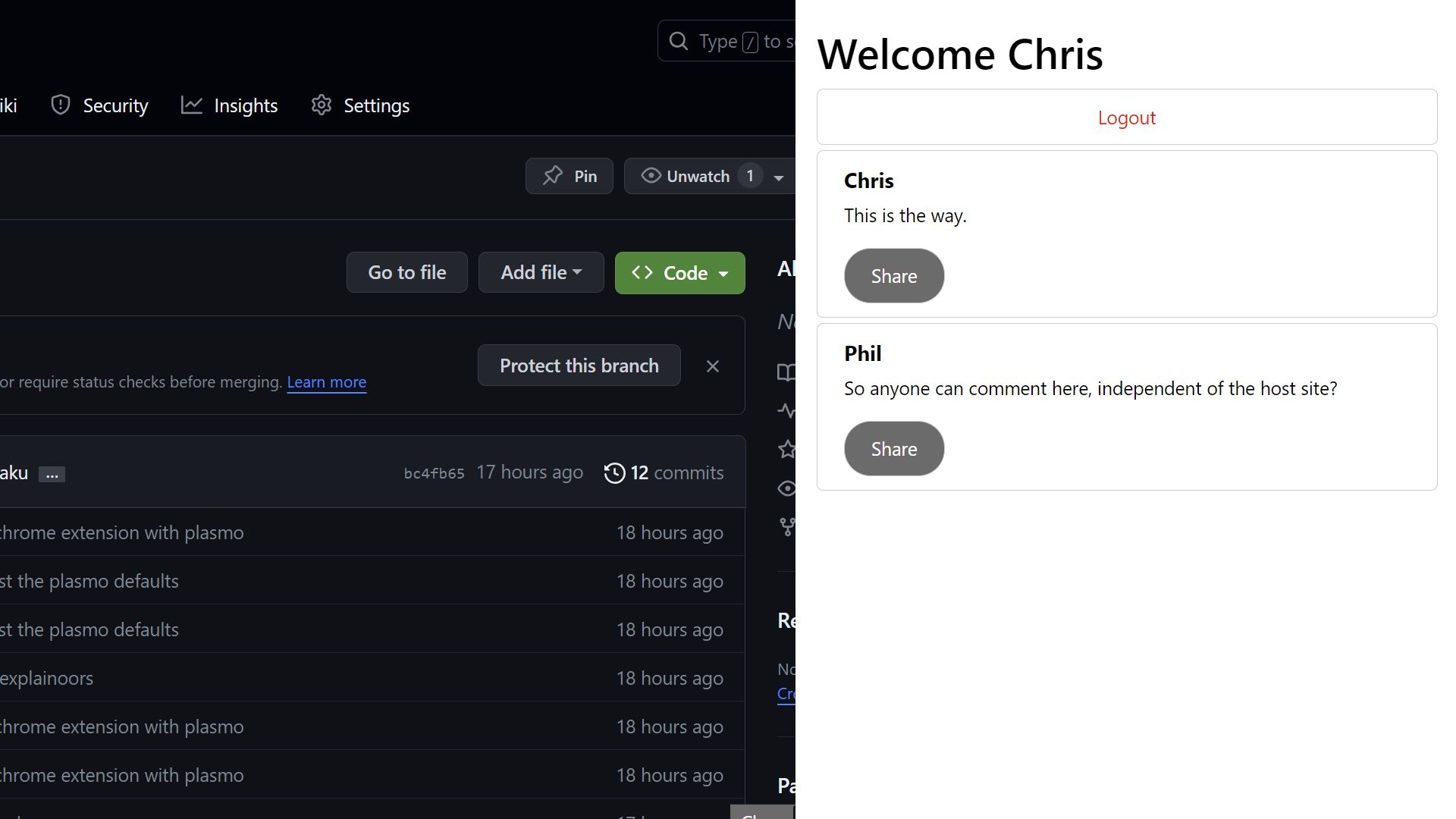Click the Settings gear icon
Screen dimensions: 1456x819
pos(321,105)
